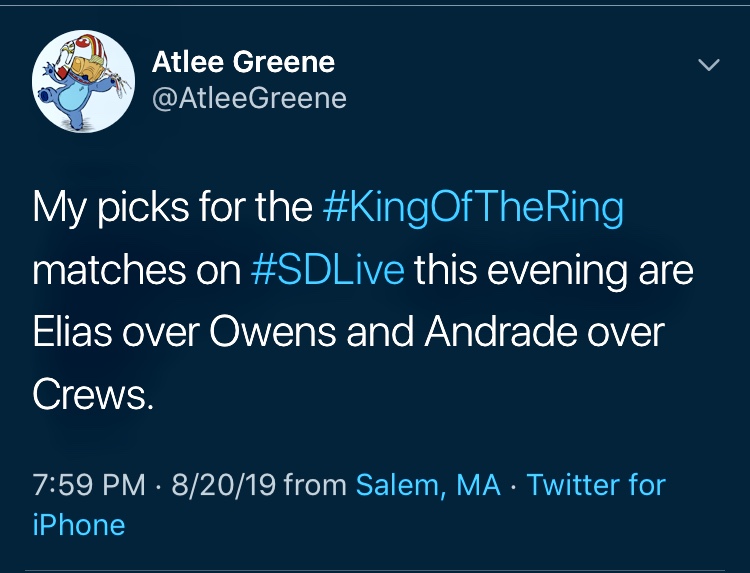Expand the tweet options chevron
Screen dimensions: 750x573
coord(708,65)
